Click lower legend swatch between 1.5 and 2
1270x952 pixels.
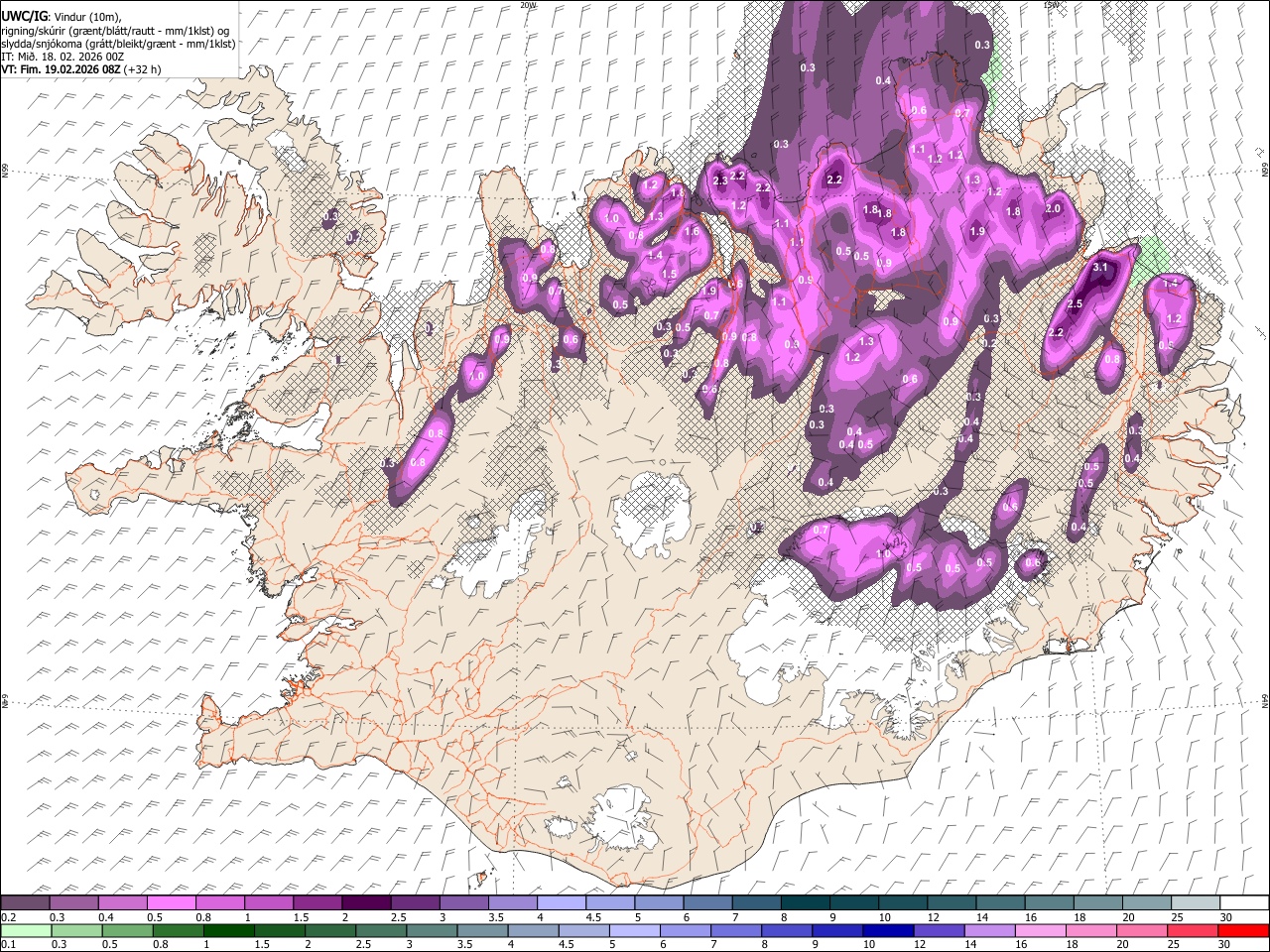280,930
